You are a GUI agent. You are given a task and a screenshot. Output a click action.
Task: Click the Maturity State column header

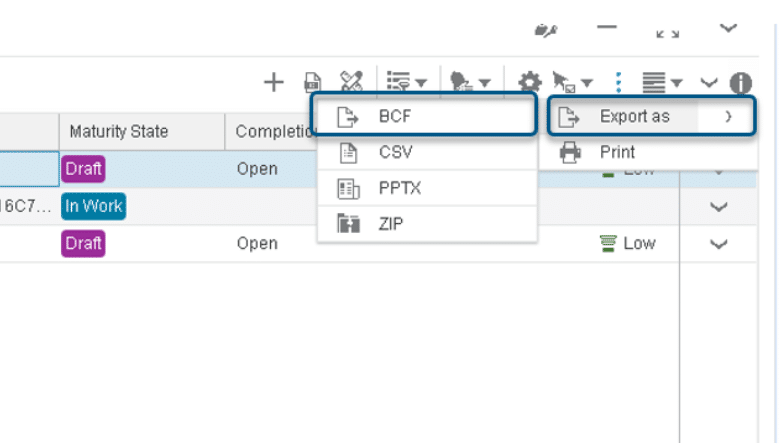pos(118,132)
